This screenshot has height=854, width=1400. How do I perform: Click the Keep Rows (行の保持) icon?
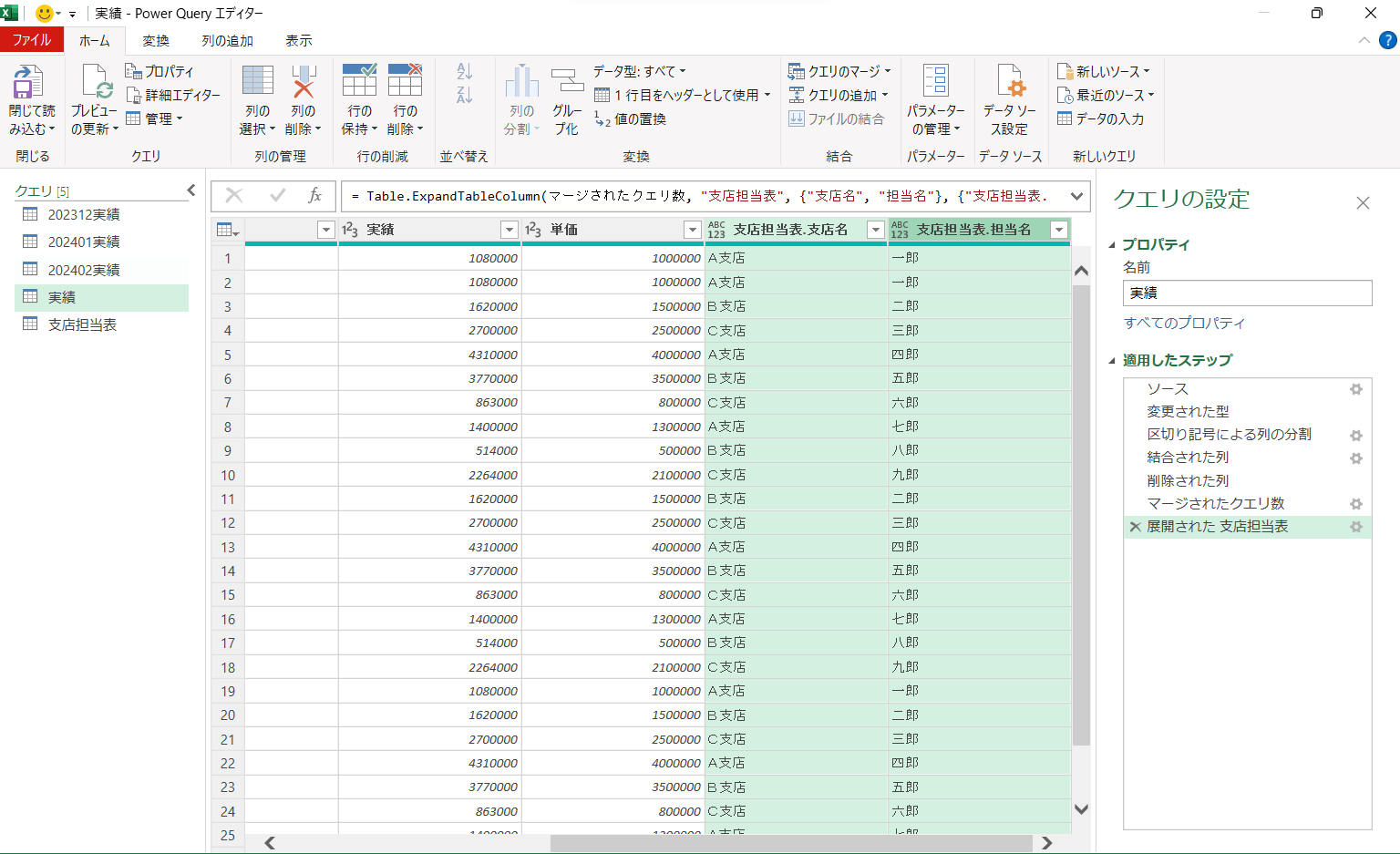click(x=359, y=80)
